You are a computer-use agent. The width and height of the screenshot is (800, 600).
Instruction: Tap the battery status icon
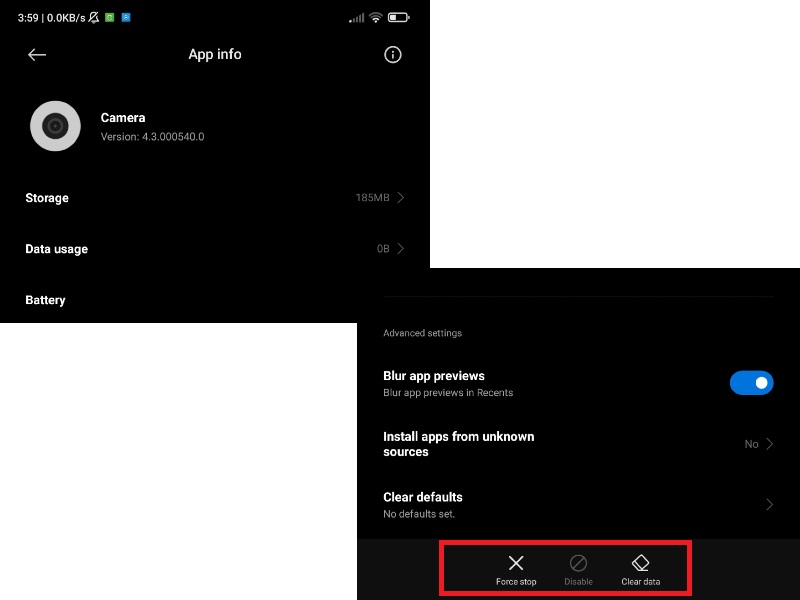[x=398, y=18]
